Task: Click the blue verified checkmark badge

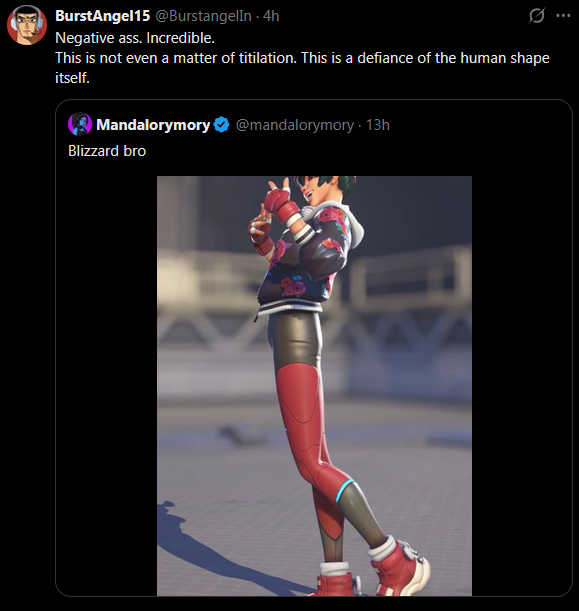Action: point(222,125)
